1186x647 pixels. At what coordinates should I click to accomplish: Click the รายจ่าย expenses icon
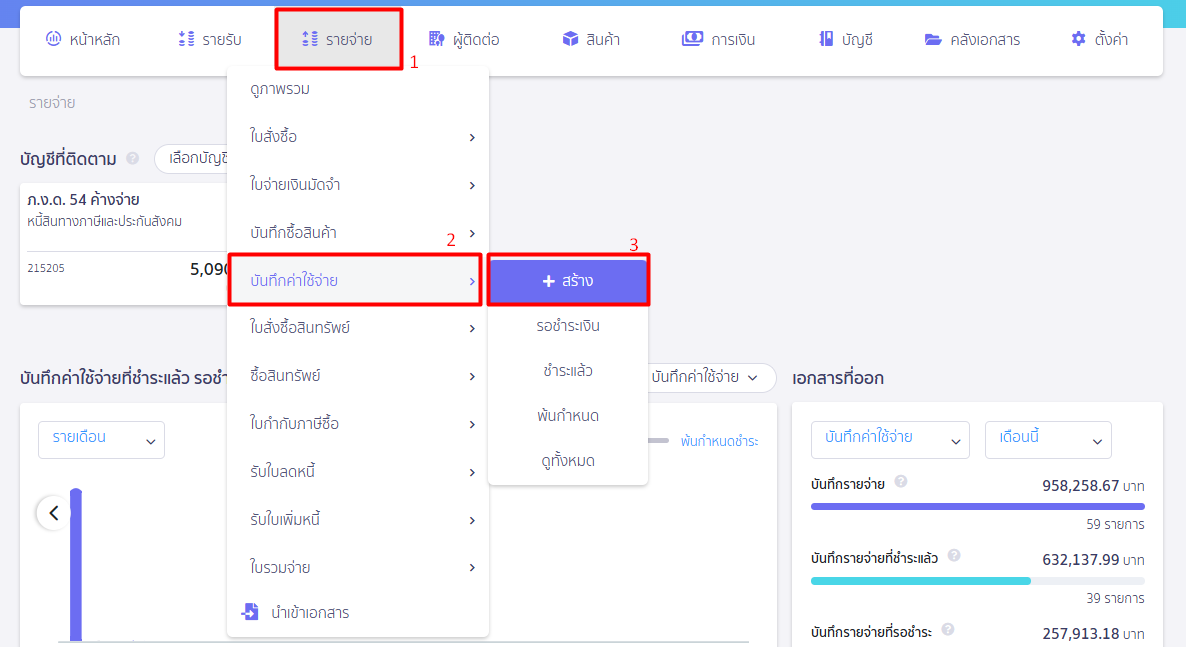click(309, 39)
